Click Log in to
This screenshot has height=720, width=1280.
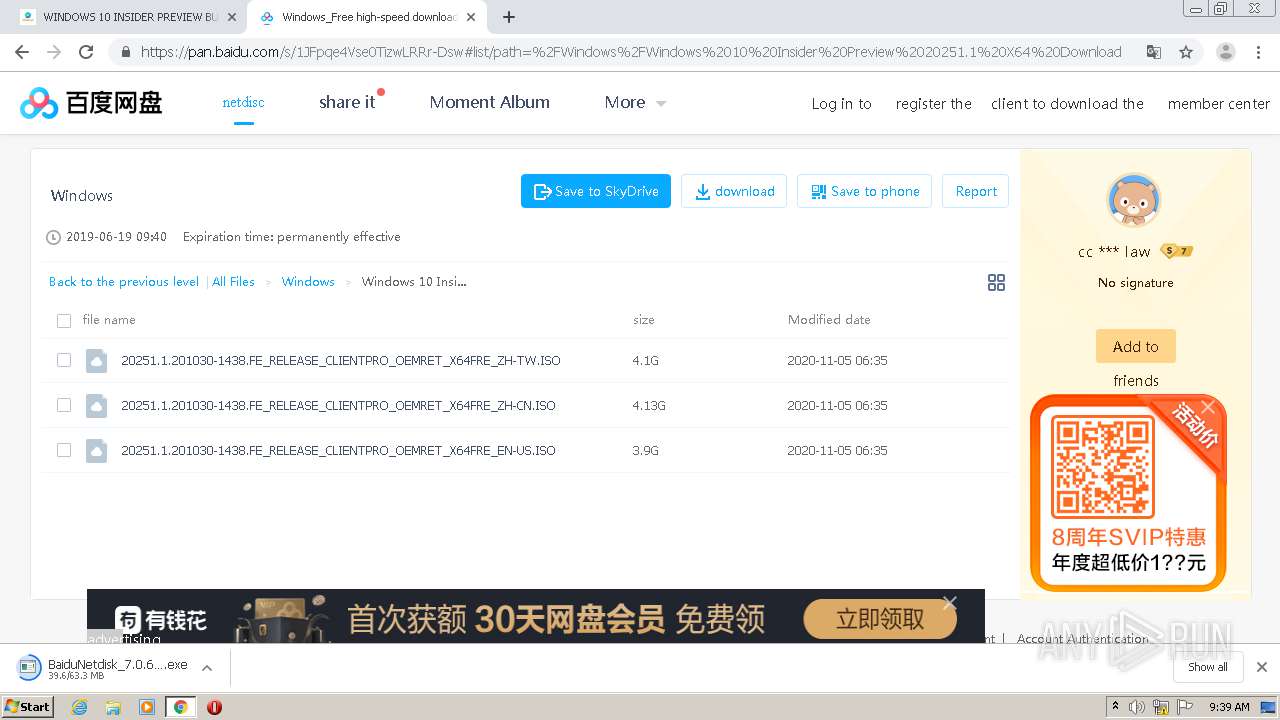click(x=841, y=104)
